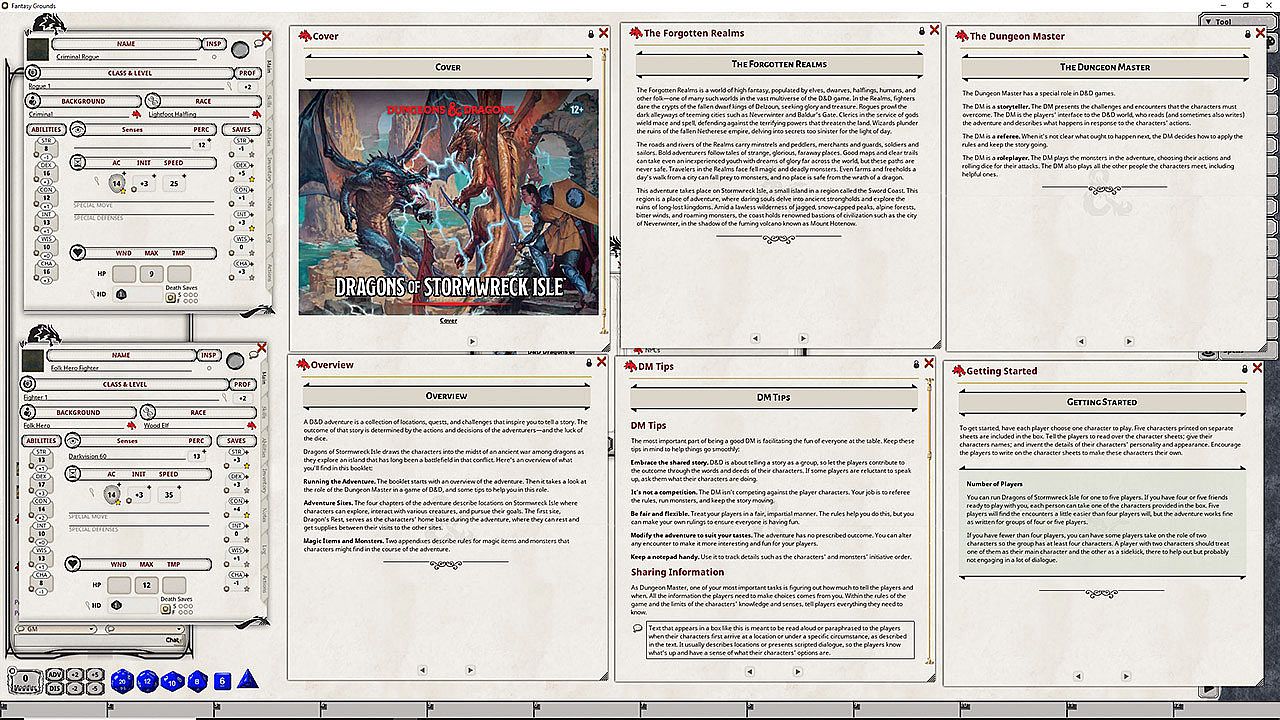Image resolution: width=1280 pixels, height=720 pixels.
Task: Click the max HP field showing 9
Action: click(x=151, y=274)
